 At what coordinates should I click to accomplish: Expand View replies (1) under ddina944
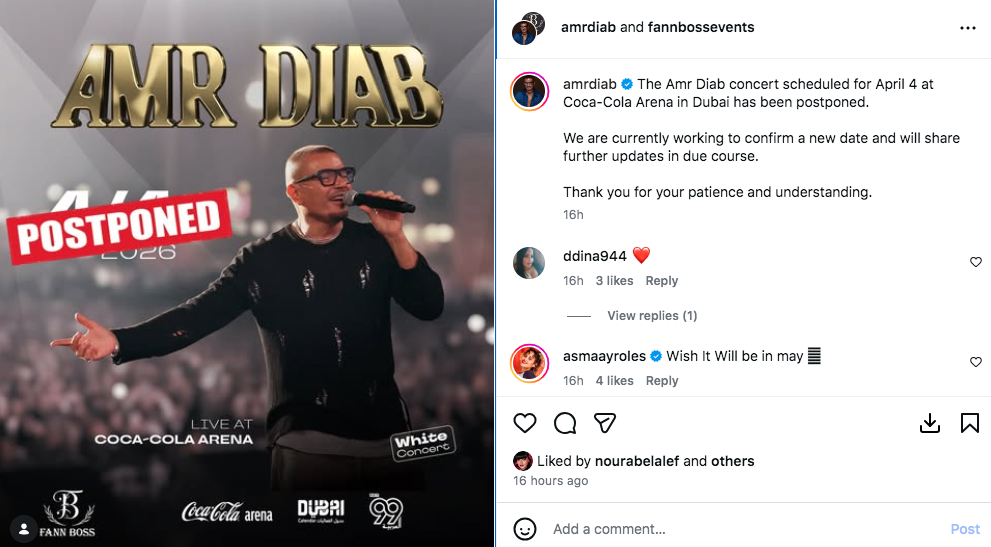(652, 316)
